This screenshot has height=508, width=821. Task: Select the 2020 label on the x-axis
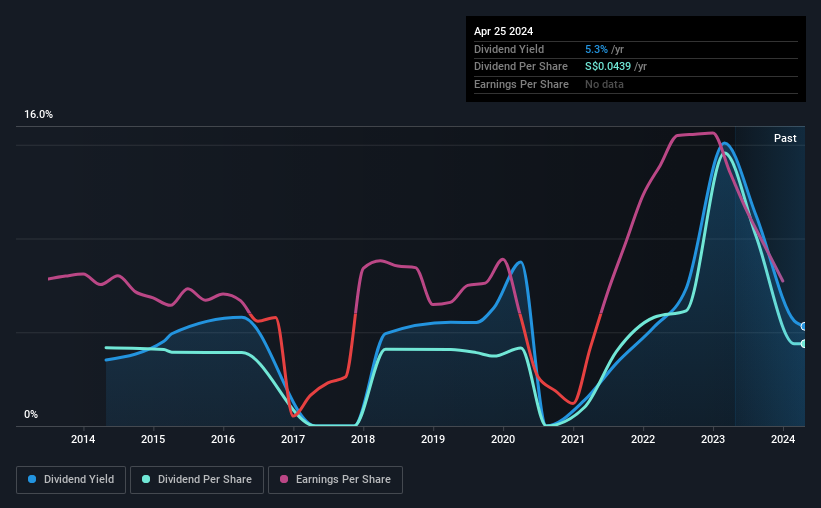pyautogui.click(x=503, y=439)
